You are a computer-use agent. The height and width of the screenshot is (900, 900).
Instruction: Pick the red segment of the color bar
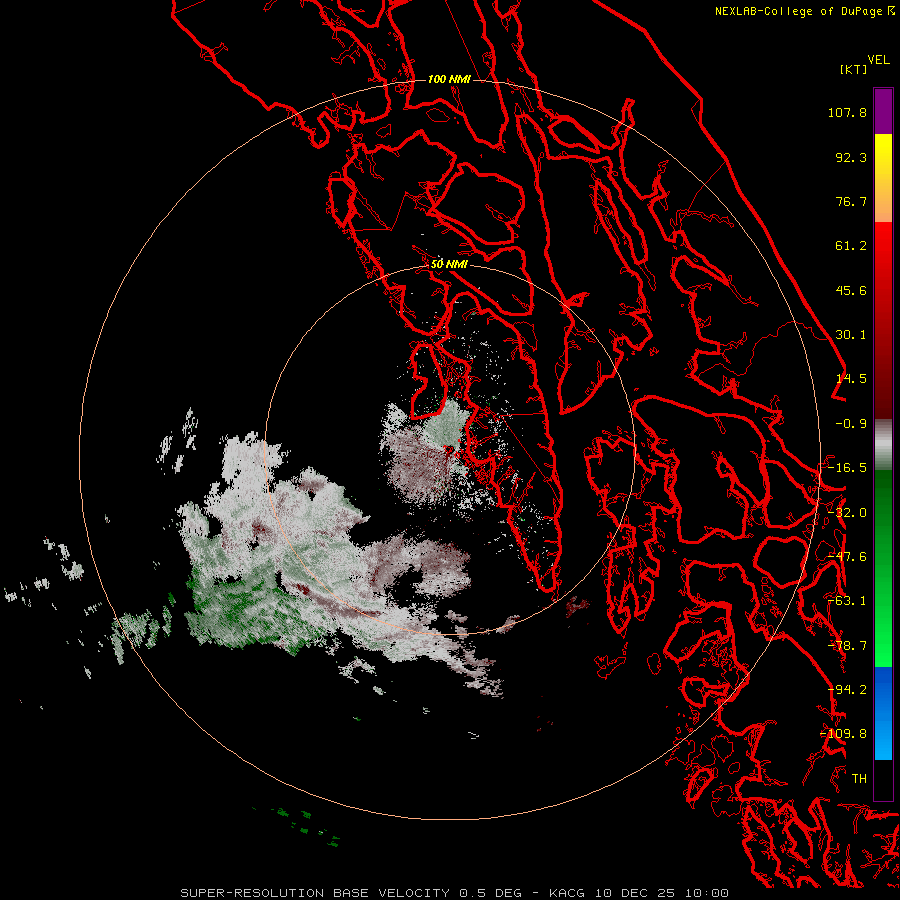click(883, 320)
